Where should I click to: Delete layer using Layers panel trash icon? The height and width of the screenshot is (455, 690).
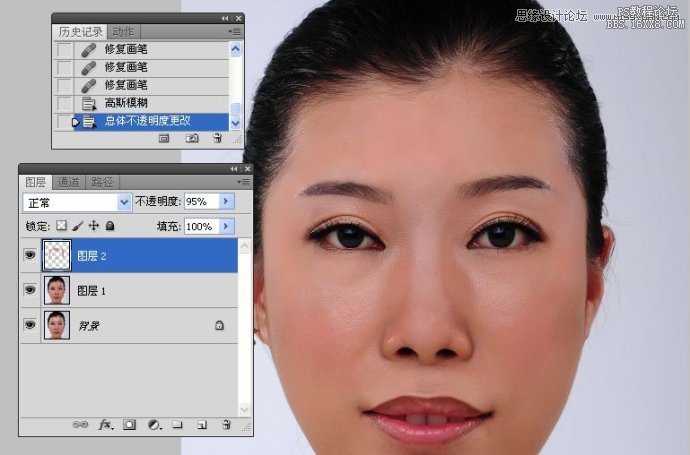225,424
